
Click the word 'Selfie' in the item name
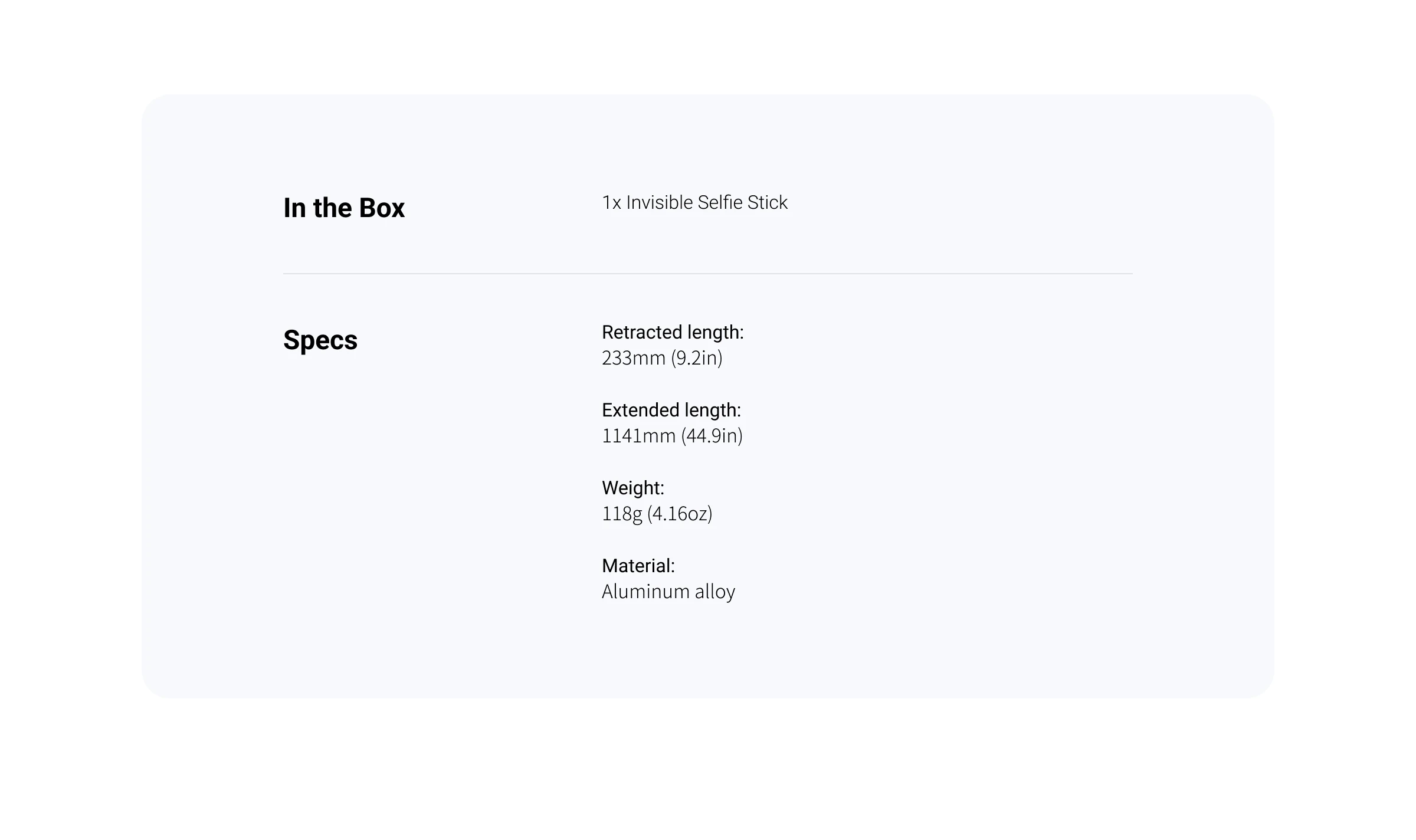(x=719, y=203)
